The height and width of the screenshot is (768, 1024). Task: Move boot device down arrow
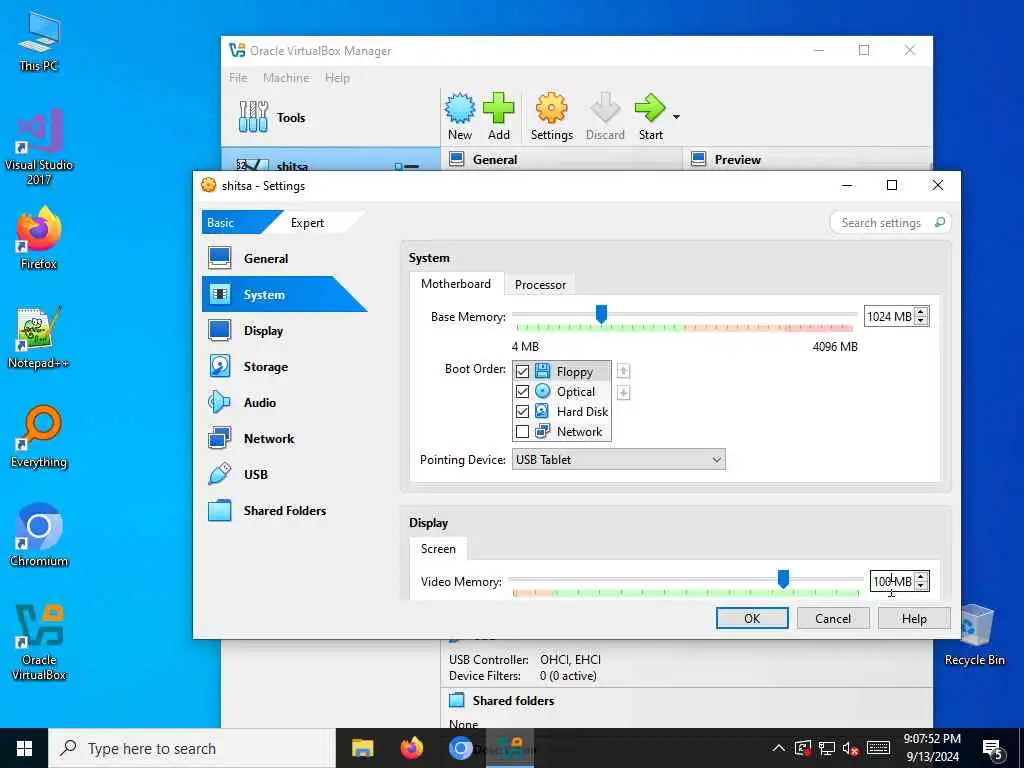coord(623,392)
